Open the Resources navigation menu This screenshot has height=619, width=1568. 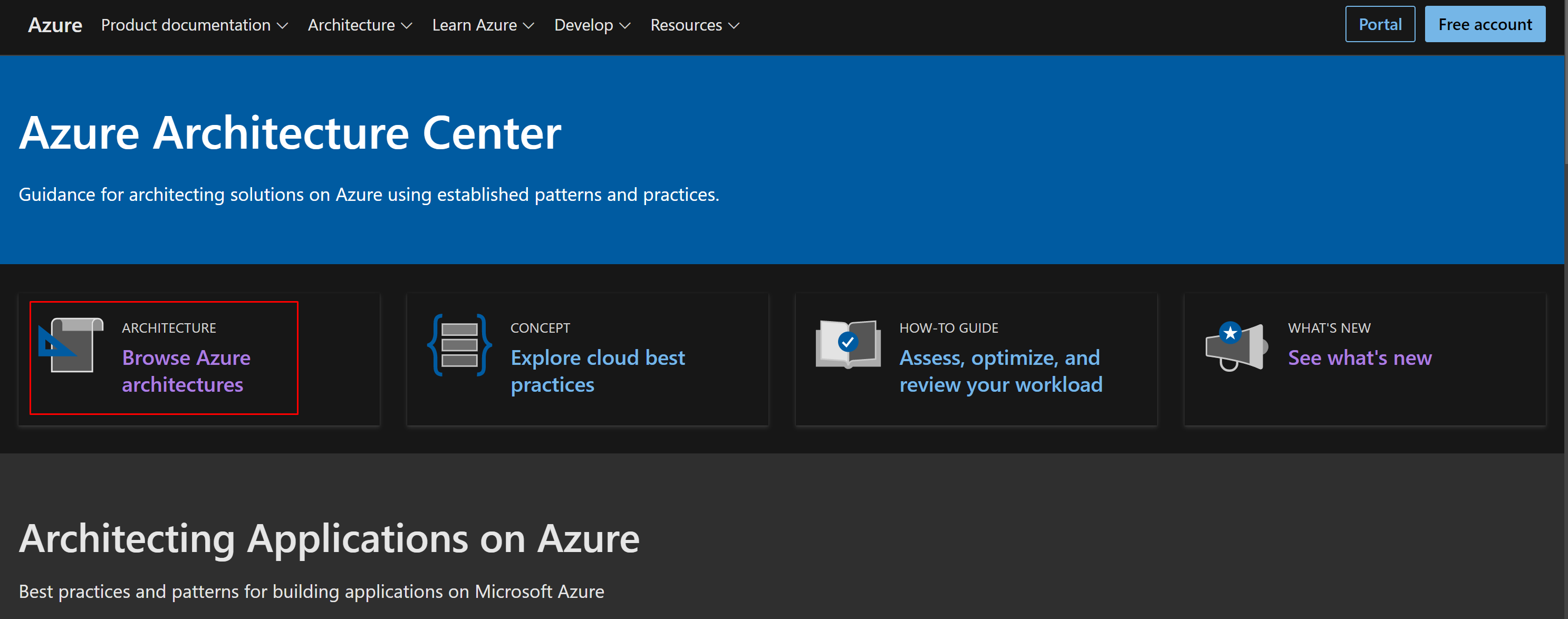(x=686, y=25)
